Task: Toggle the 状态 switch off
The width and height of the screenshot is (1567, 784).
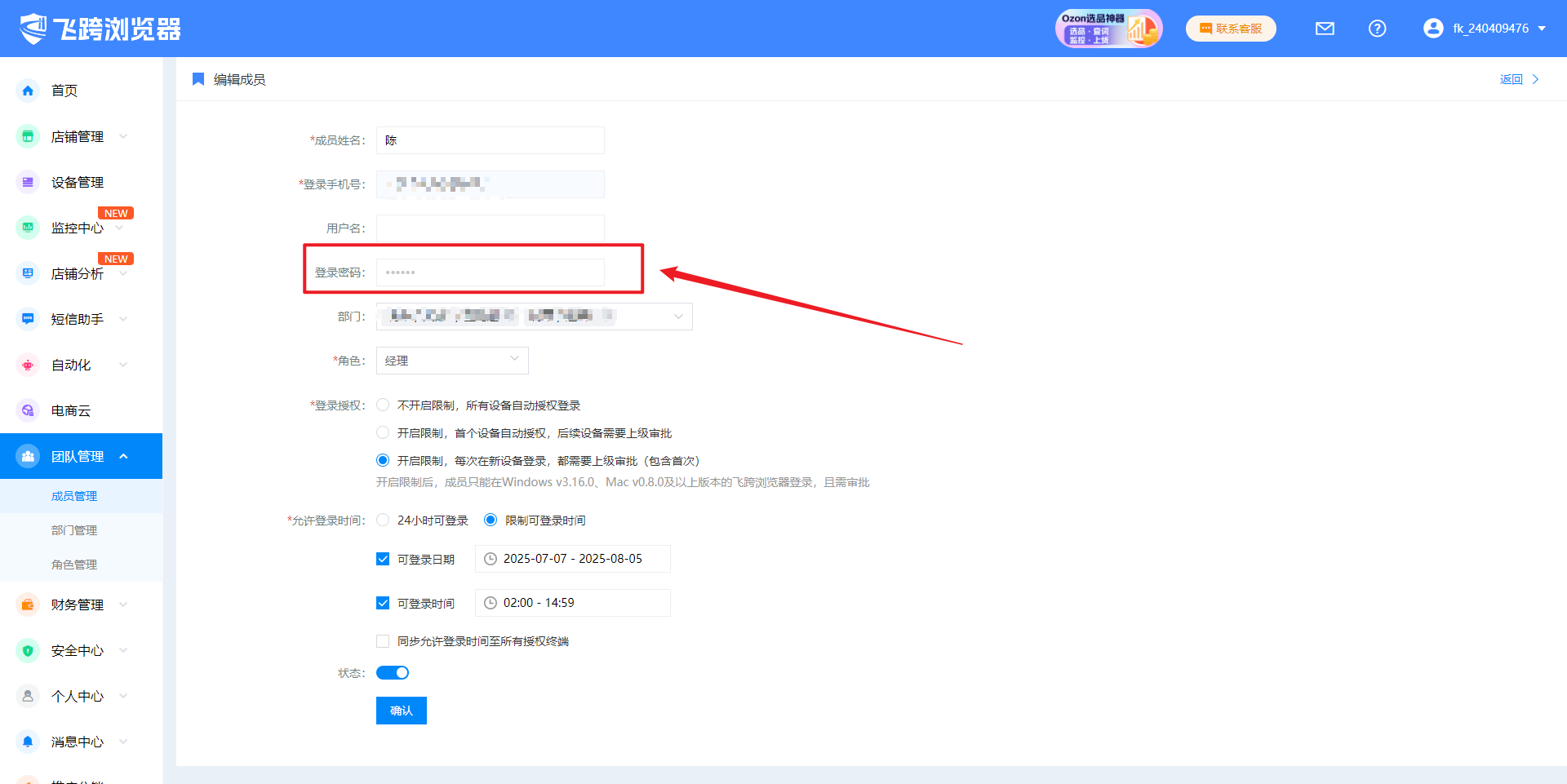Action: pyautogui.click(x=393, y=673)
